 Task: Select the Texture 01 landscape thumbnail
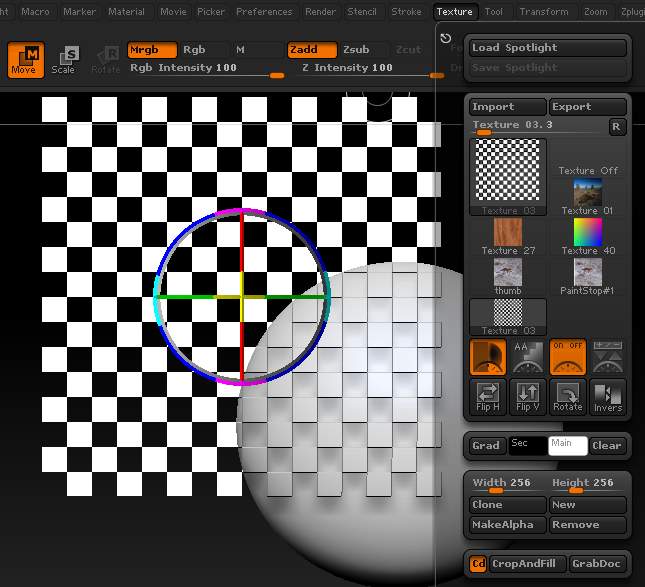pos(588,197)
